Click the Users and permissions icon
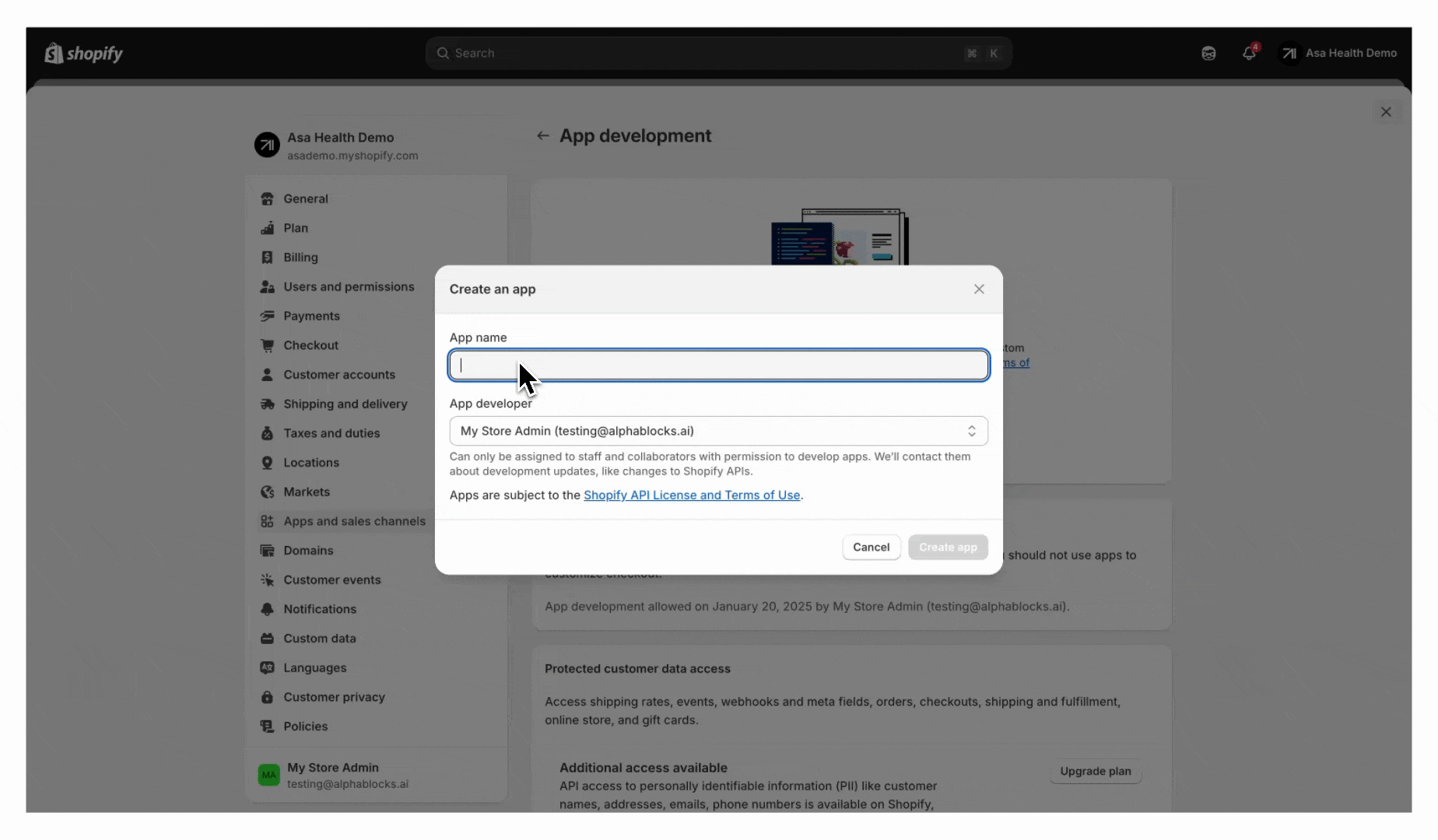1438x840 pixels. 267,286
